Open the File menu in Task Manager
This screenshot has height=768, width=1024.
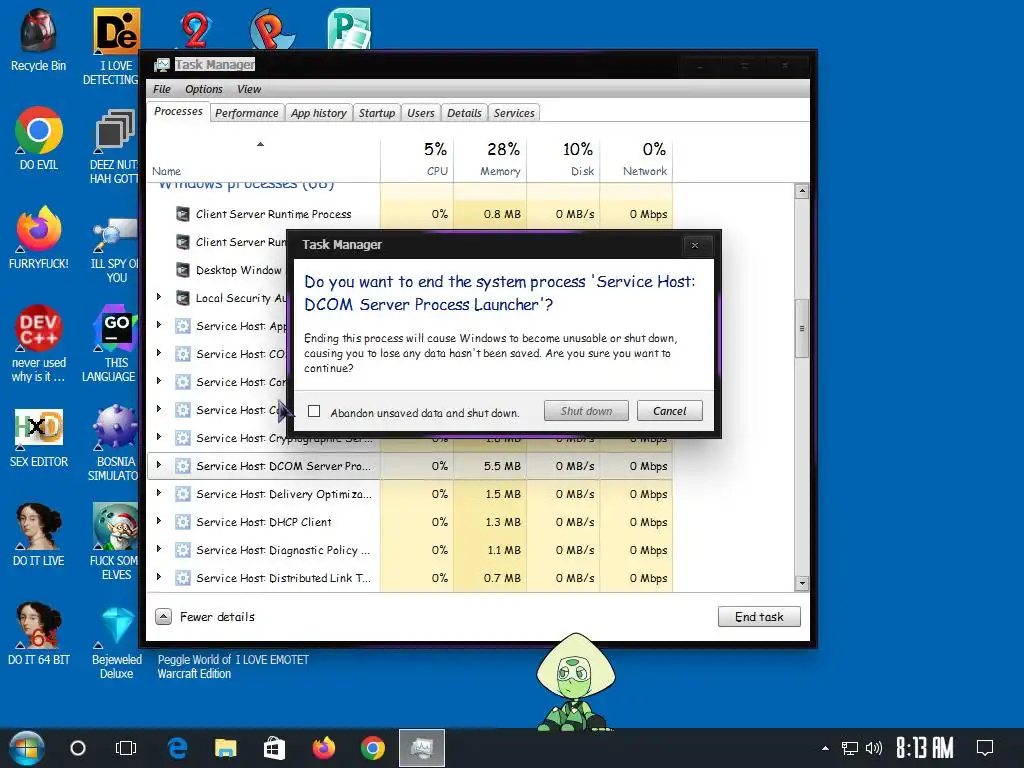click(161, 89)
